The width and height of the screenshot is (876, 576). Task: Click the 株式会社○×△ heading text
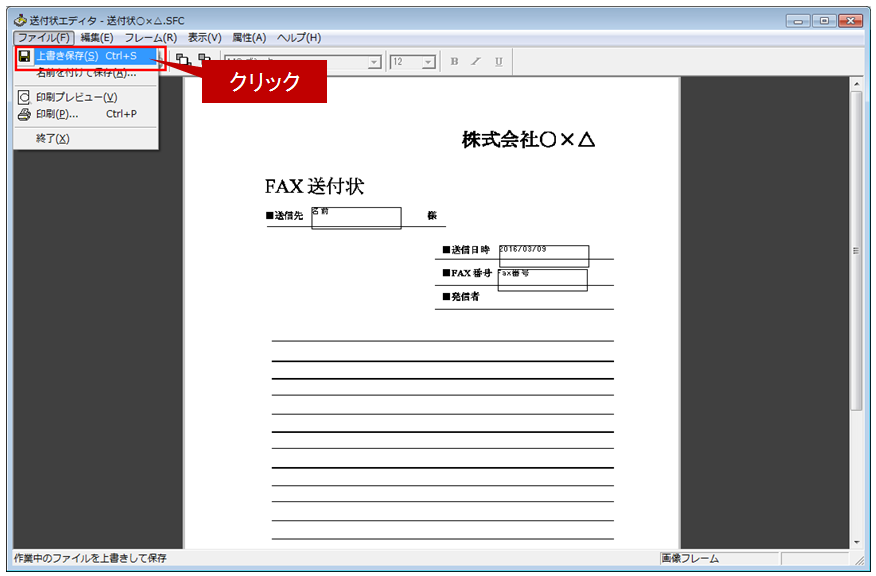click(x=529, y=140)
